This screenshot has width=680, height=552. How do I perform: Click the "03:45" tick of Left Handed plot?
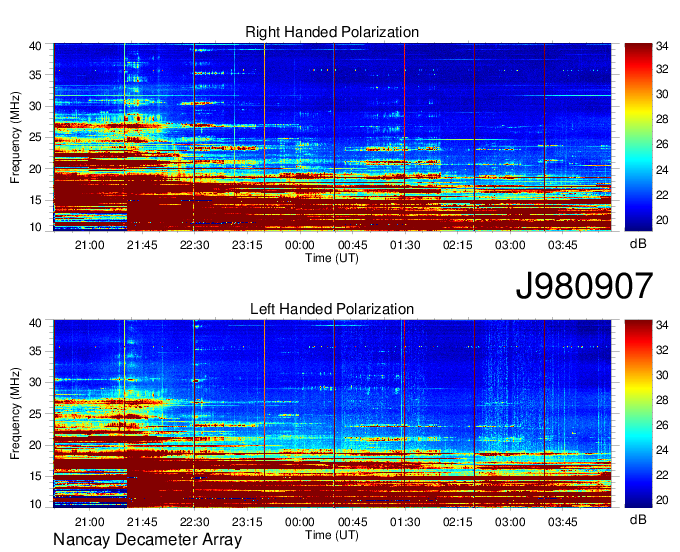pyautogui.click(x=562, y=522)
